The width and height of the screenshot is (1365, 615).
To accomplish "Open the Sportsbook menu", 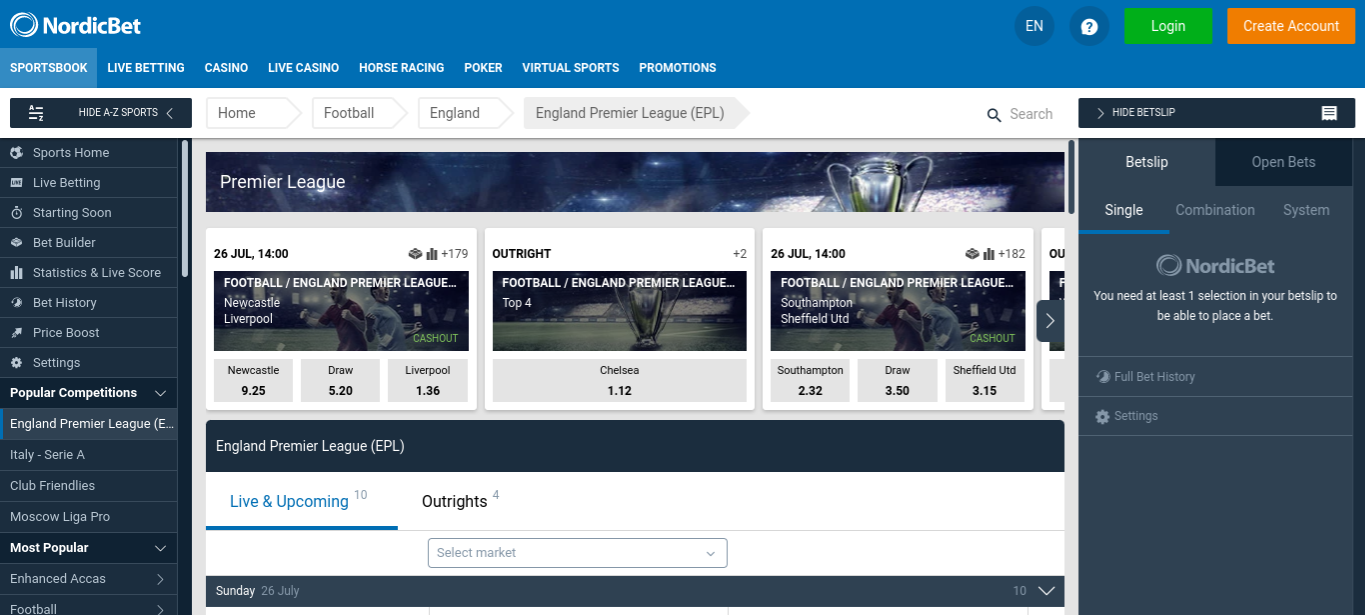I will 48,68.
